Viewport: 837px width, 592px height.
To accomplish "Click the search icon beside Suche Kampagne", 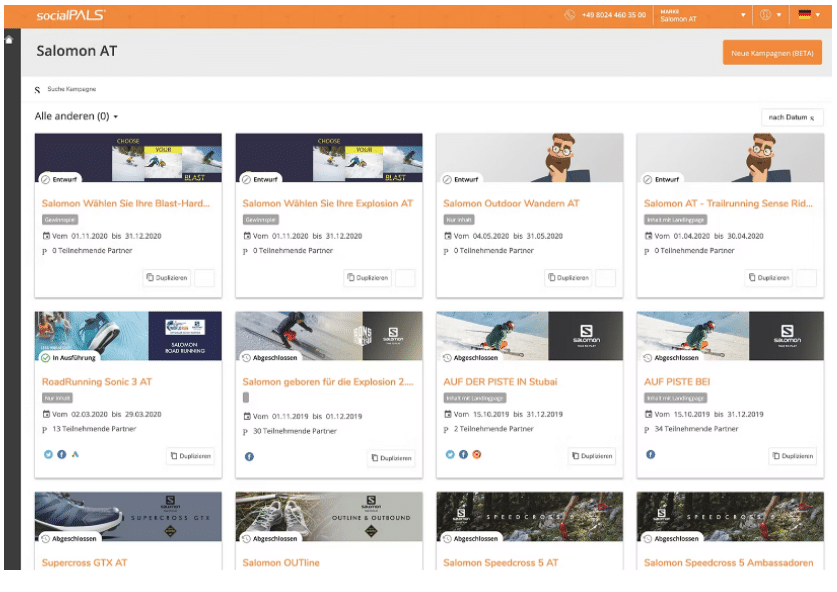I will tap(38, 90).
